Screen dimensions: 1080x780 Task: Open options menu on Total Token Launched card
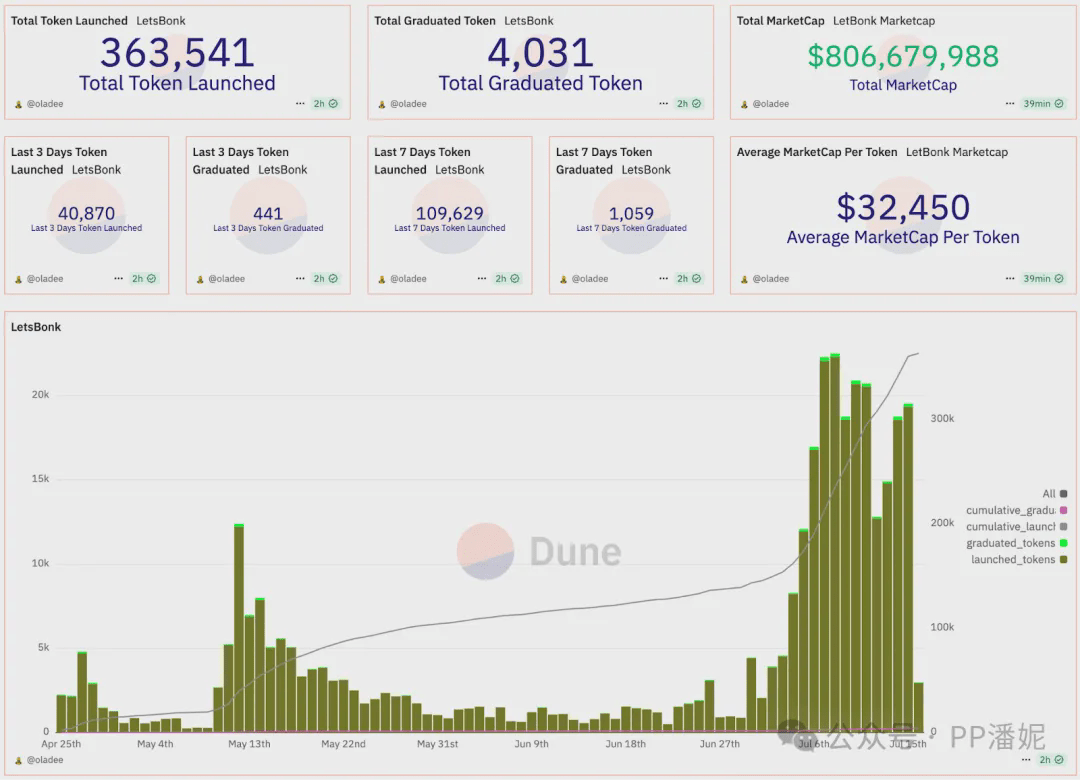(x=300, y=103)
